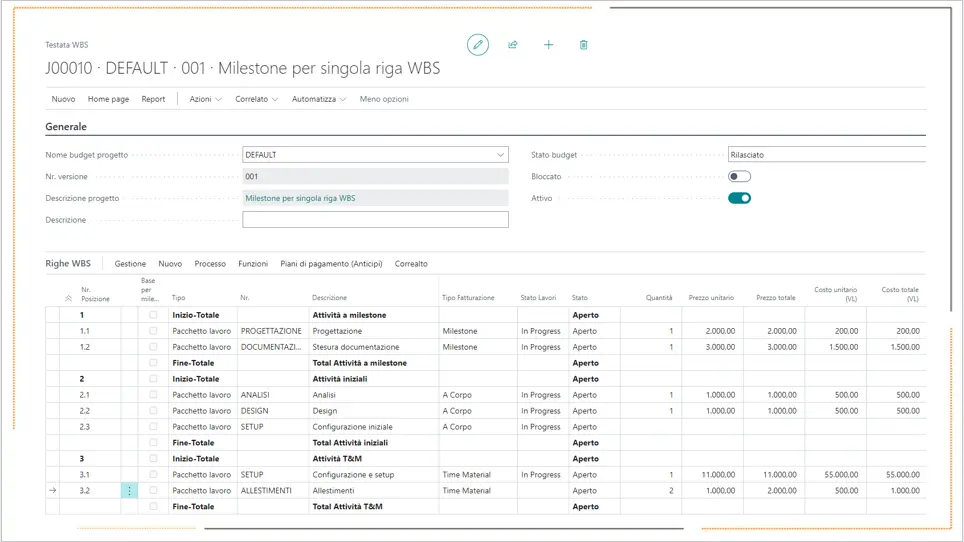Click the Tipo Fatturazione column header
Viewport: 964px width, 542px height.
click(x=468, y=297)
